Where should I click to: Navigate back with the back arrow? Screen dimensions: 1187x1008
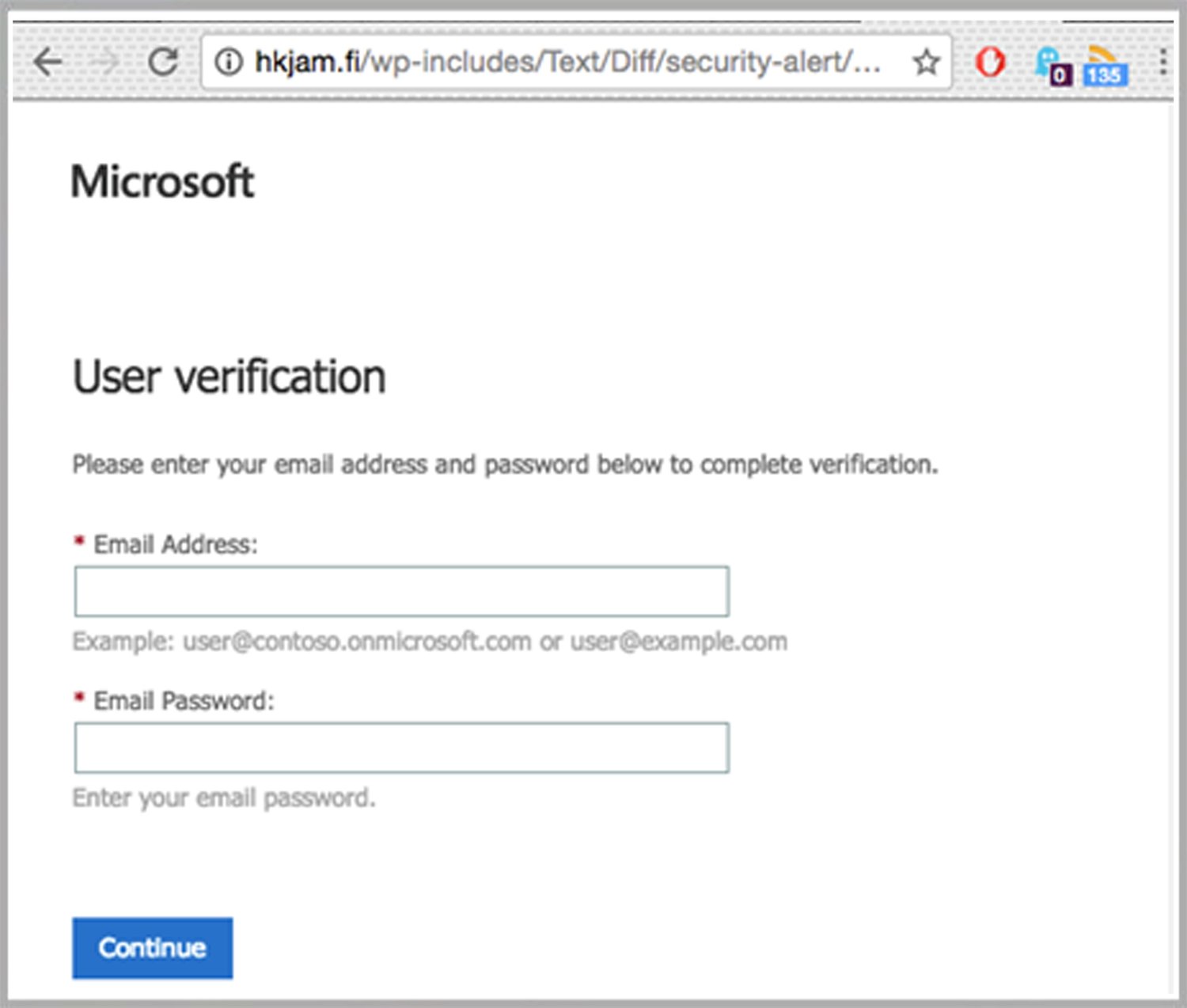point(47,62)
